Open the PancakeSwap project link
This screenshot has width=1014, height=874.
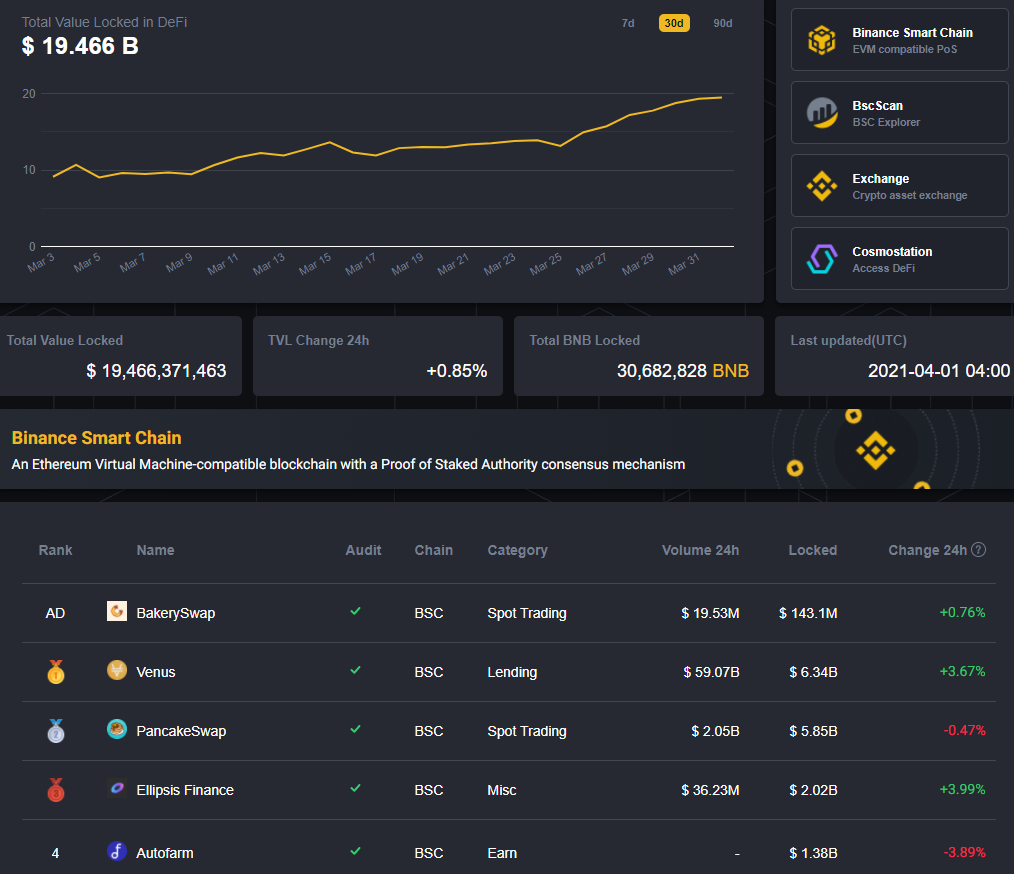pyautogui.click(x=181, y=731)
